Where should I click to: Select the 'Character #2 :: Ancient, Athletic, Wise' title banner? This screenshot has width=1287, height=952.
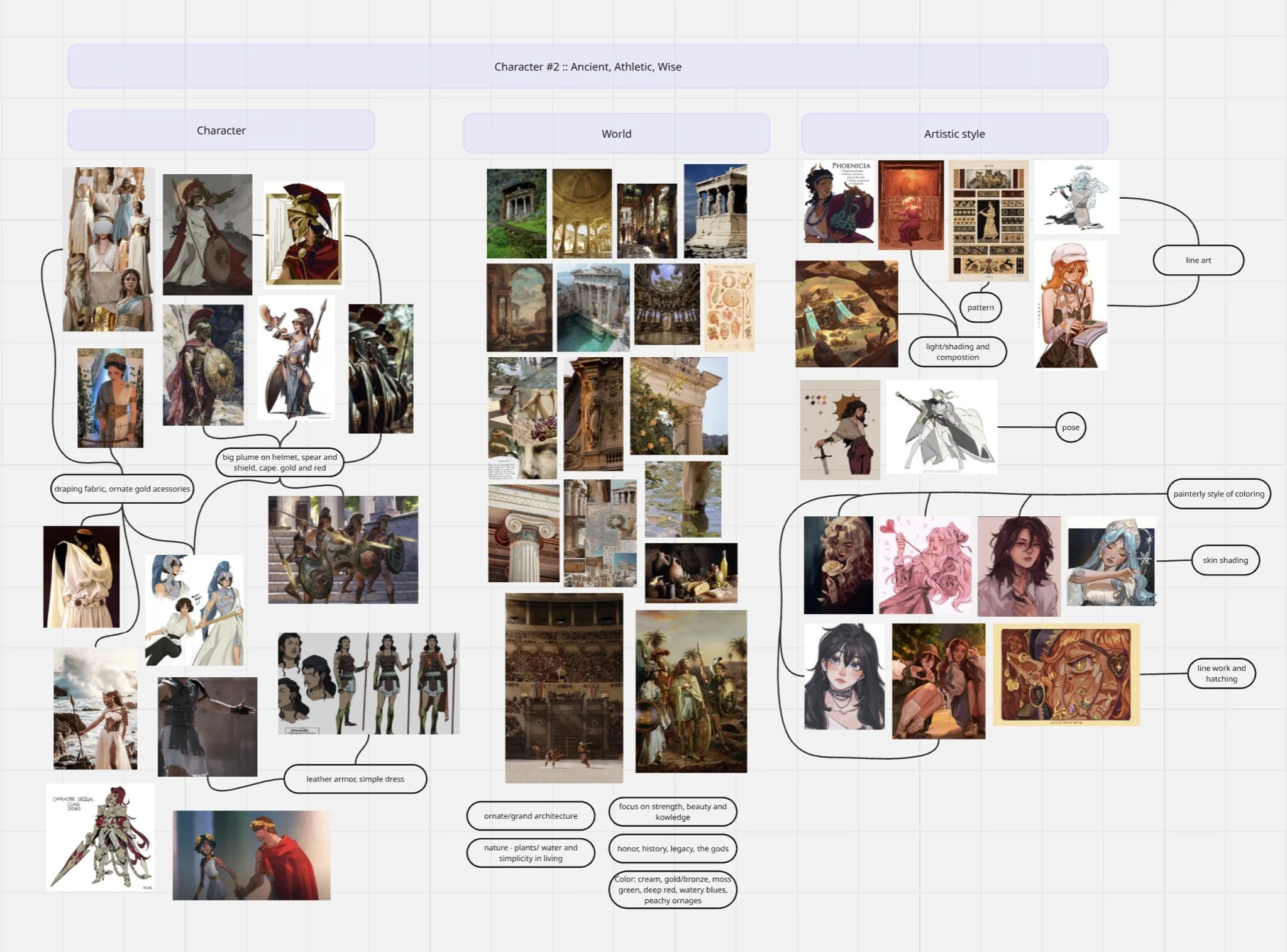[x=587, y=67]
